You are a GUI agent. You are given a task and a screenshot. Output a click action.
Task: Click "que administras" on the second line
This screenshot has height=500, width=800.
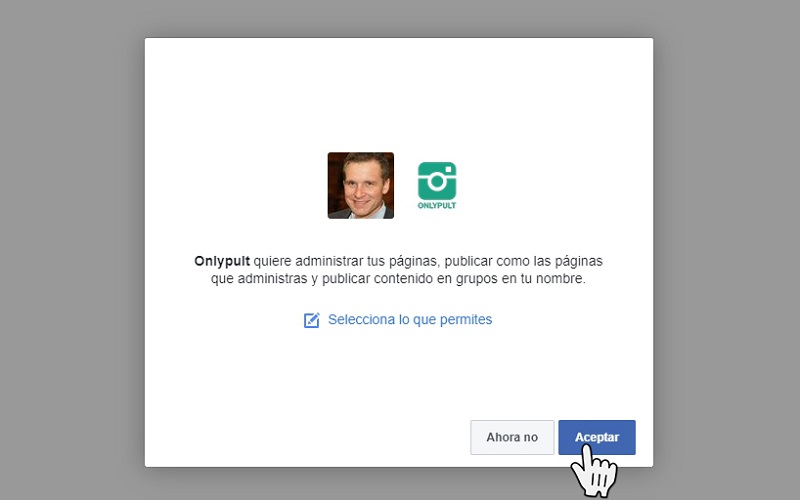pos(258,279)
